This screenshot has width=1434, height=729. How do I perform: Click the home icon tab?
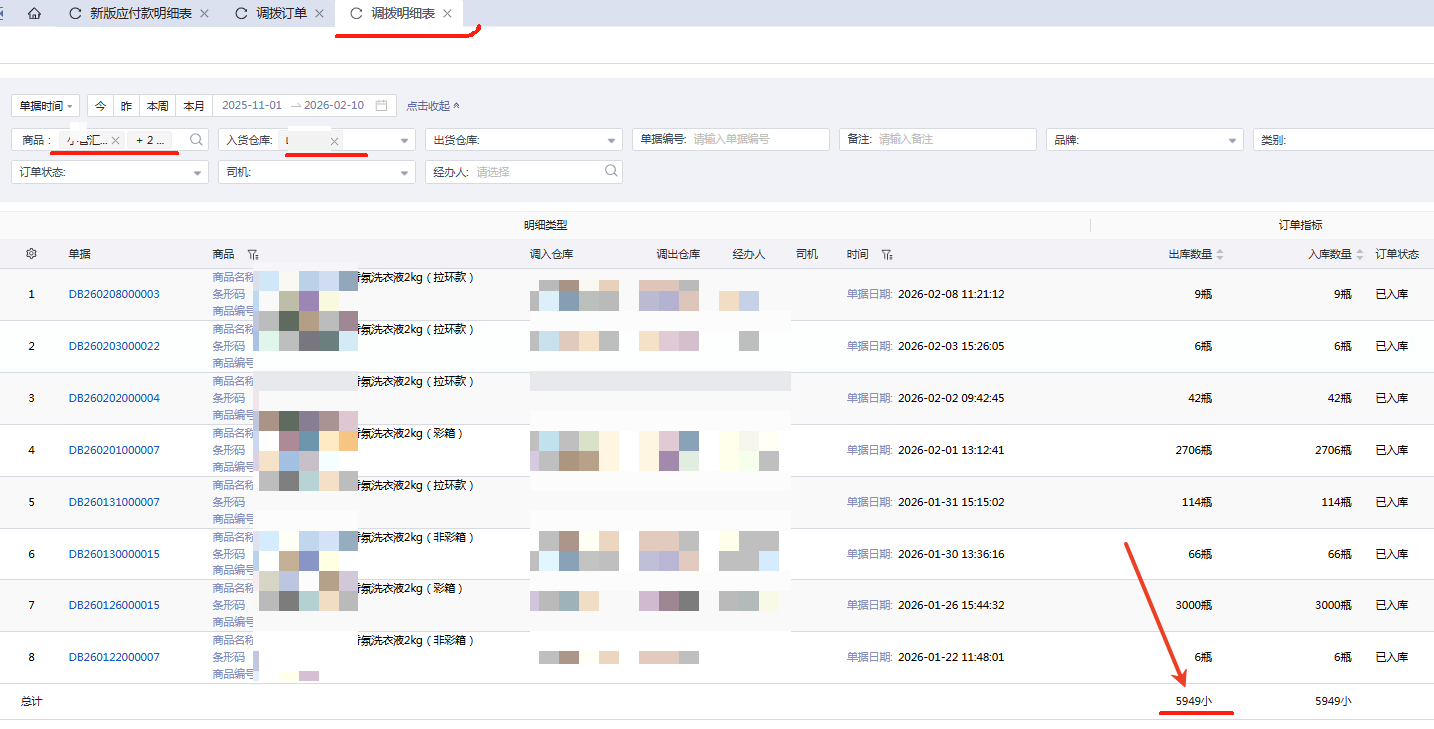coord(35,14)
